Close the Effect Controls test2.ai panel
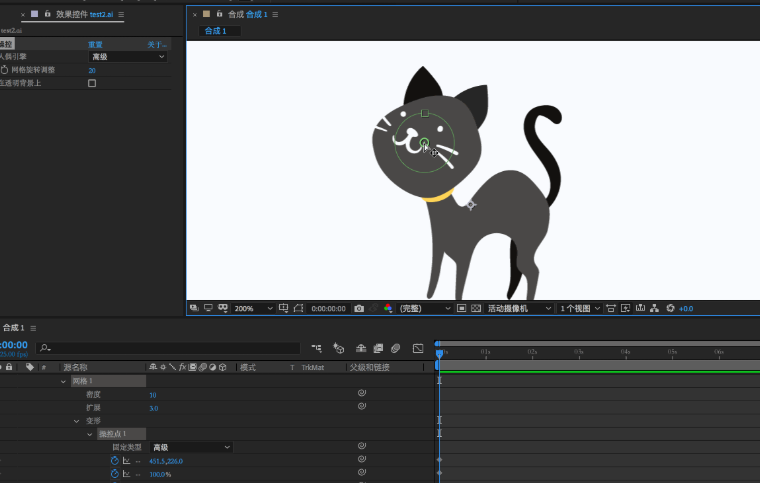Image resolution: width=760 pixels, height=483 pixels. (23, 15)
